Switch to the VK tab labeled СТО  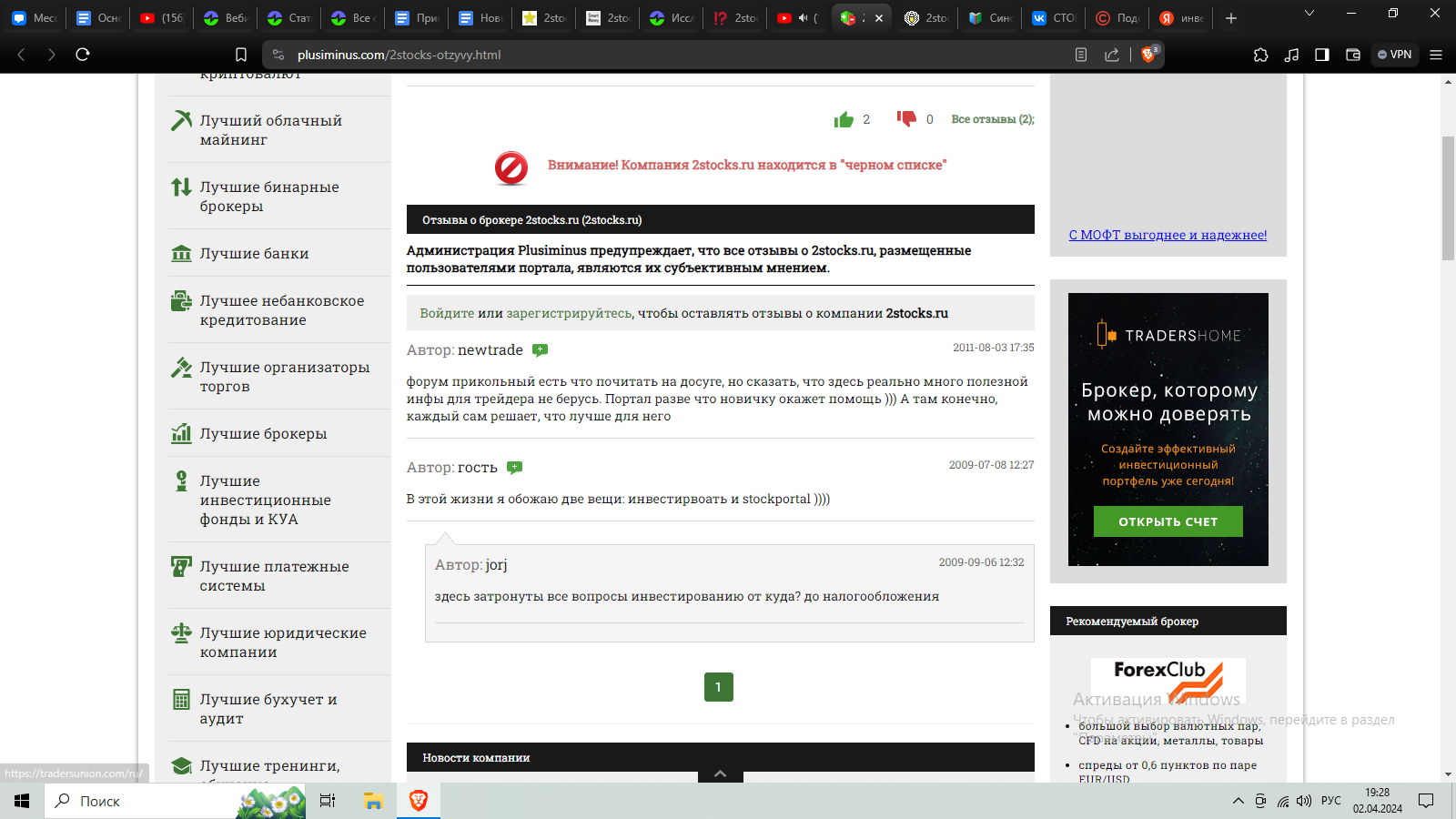[x=1053, y=18]
